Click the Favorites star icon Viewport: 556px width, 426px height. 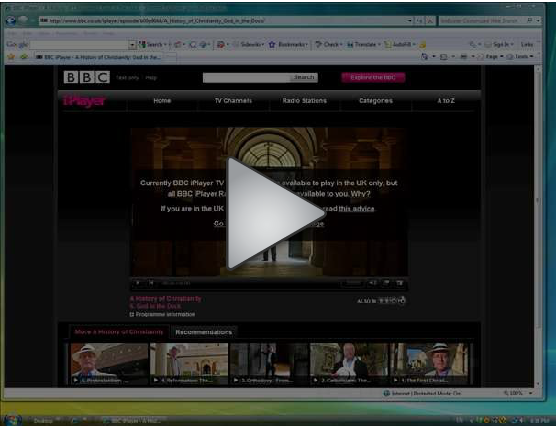[11, 57]
